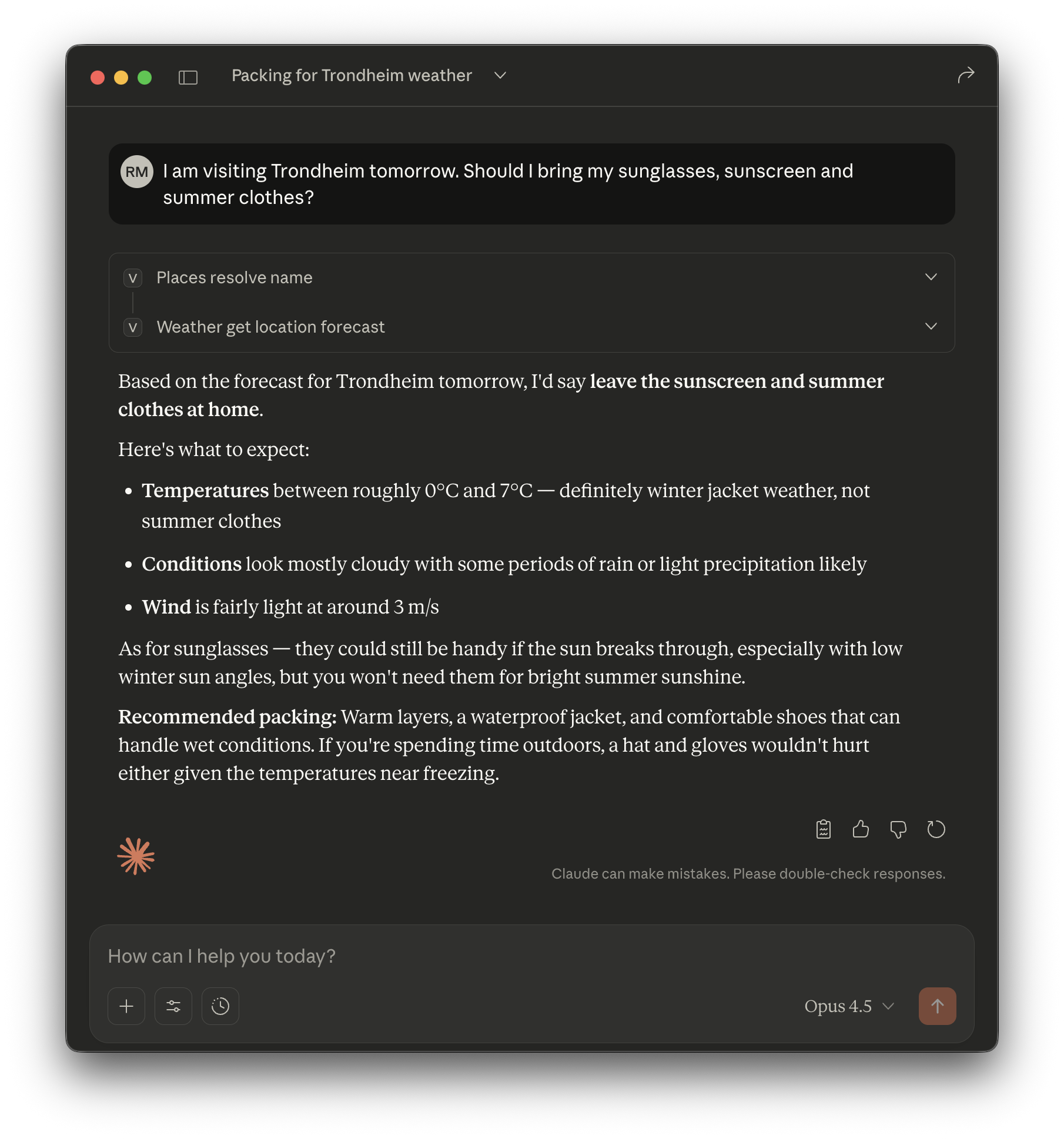Retry the response with refresh icon

[936, 829]
